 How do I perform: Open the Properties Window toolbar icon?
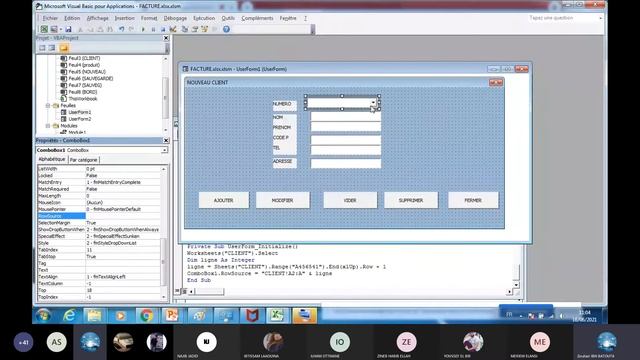pyautogui.click(x=195, y=29)
